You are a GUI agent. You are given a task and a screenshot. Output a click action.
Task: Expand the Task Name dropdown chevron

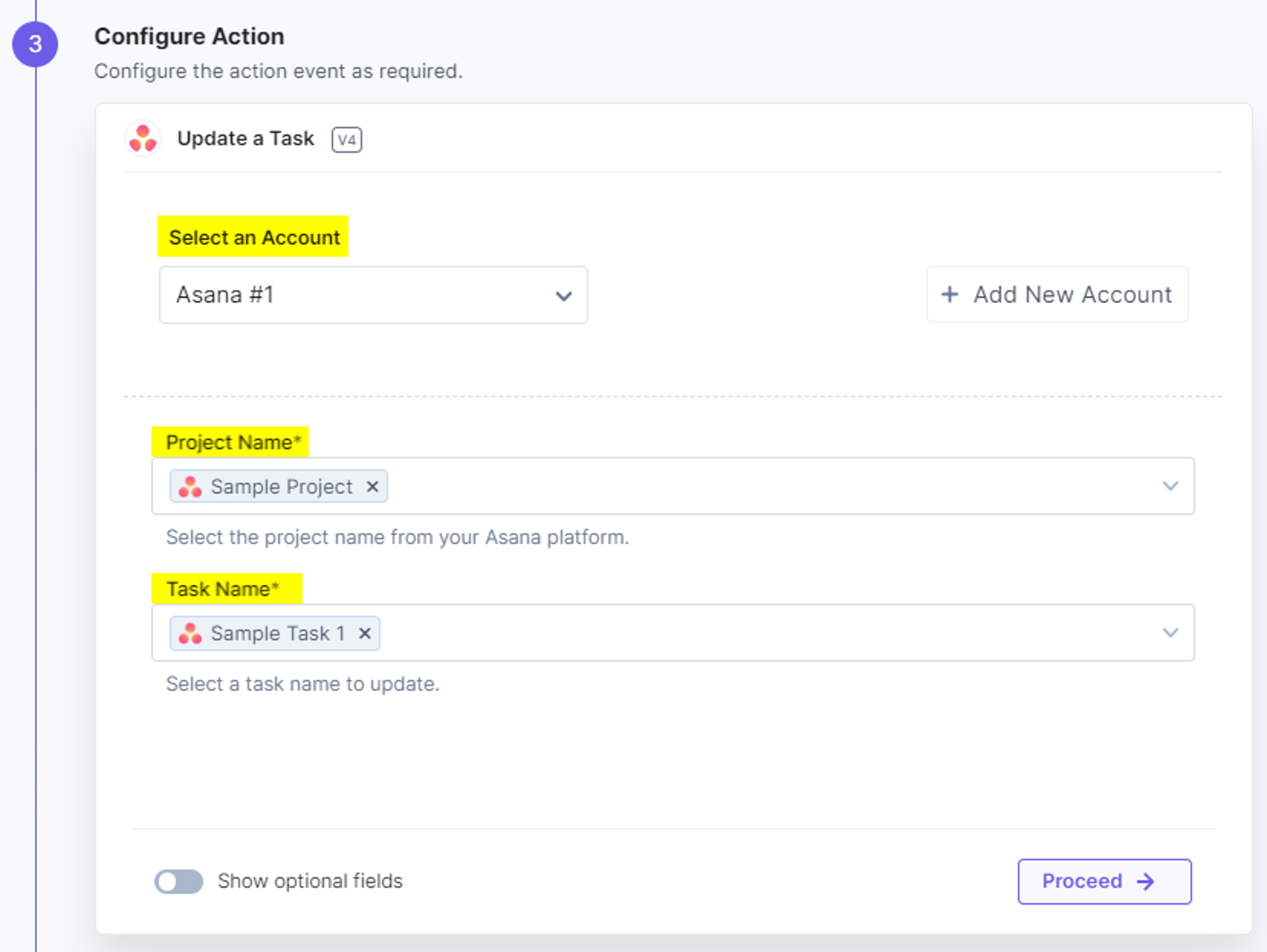click(1170, 632)
